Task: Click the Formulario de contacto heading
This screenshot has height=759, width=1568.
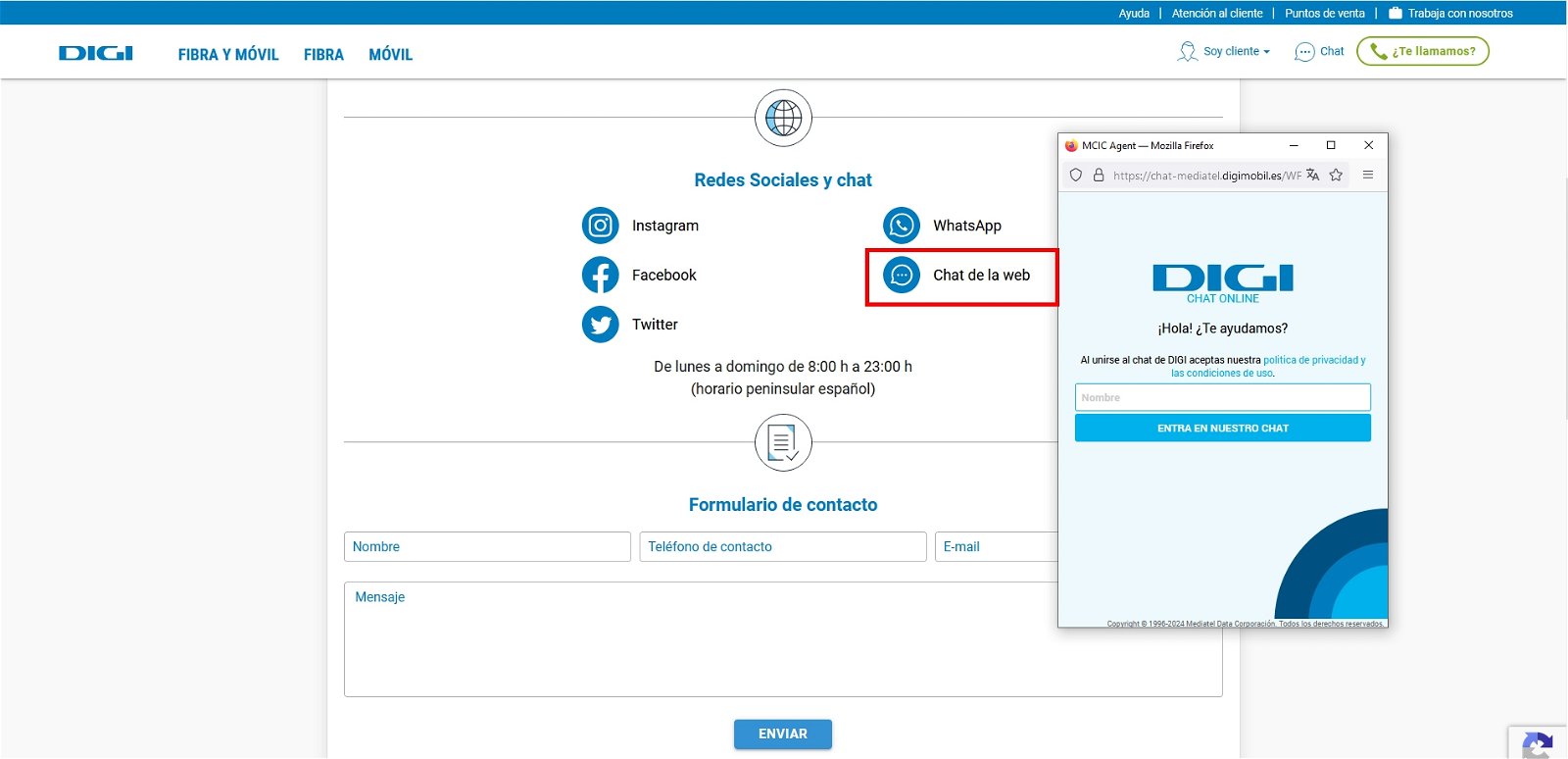Action: [x=783, y=504]
